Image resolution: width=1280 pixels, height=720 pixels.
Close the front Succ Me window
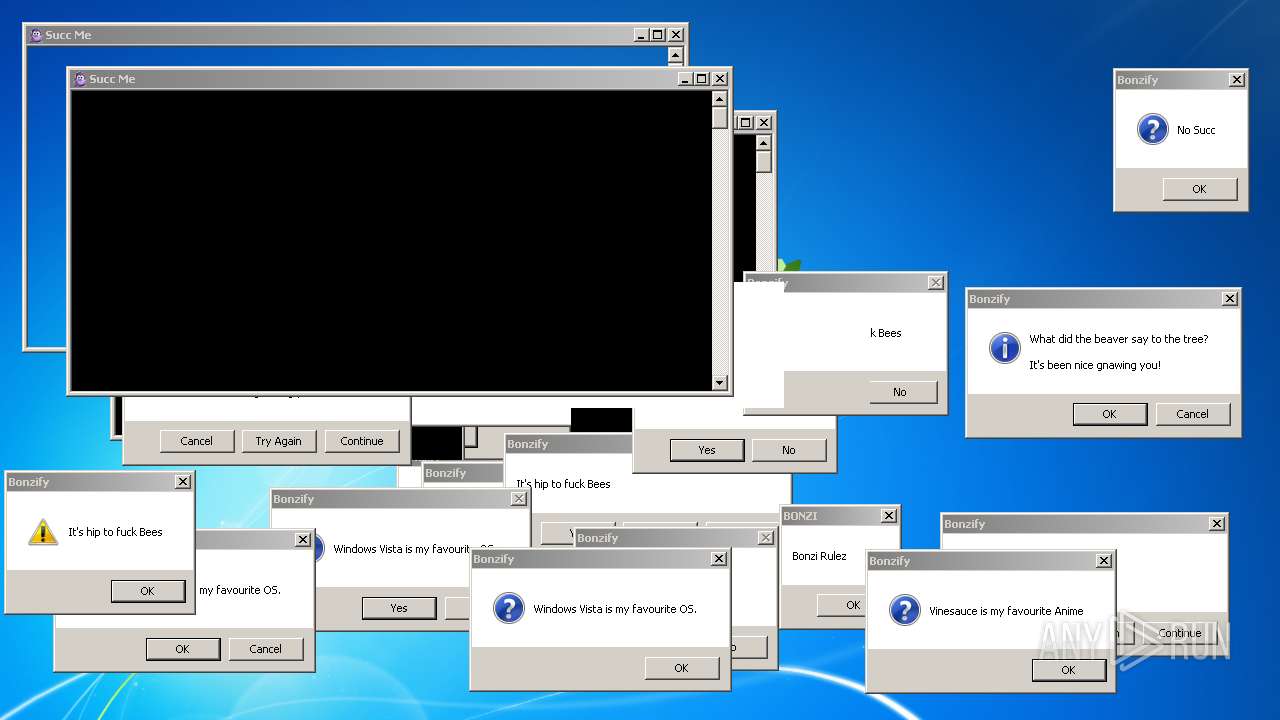[720, 79]
